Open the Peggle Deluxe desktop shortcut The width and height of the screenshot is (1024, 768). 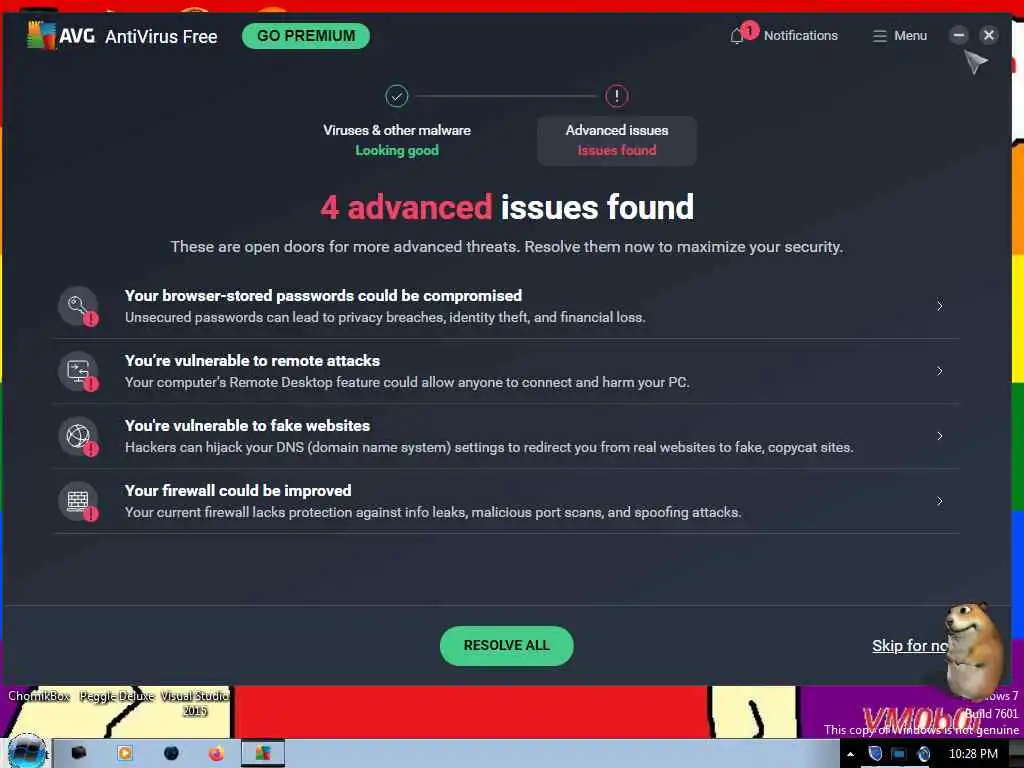(117, 696)
